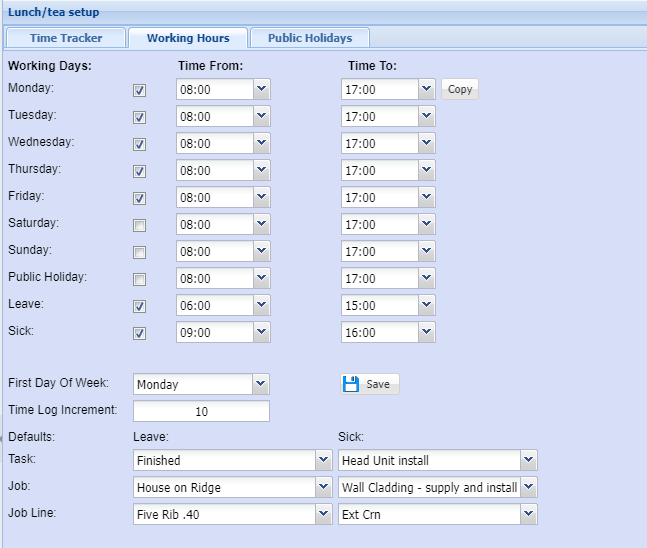Open Sick Job dropdown for Wall Cladding
Image resolution: width=647 pixels, height=548 pixels.
pyautogui.click(x=529, y=488)
